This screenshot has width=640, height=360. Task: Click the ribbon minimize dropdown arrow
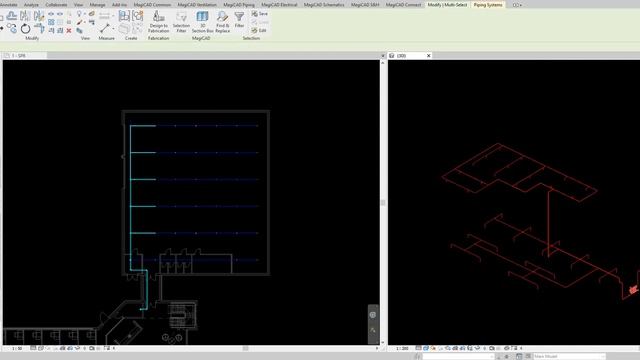[517, 5]
